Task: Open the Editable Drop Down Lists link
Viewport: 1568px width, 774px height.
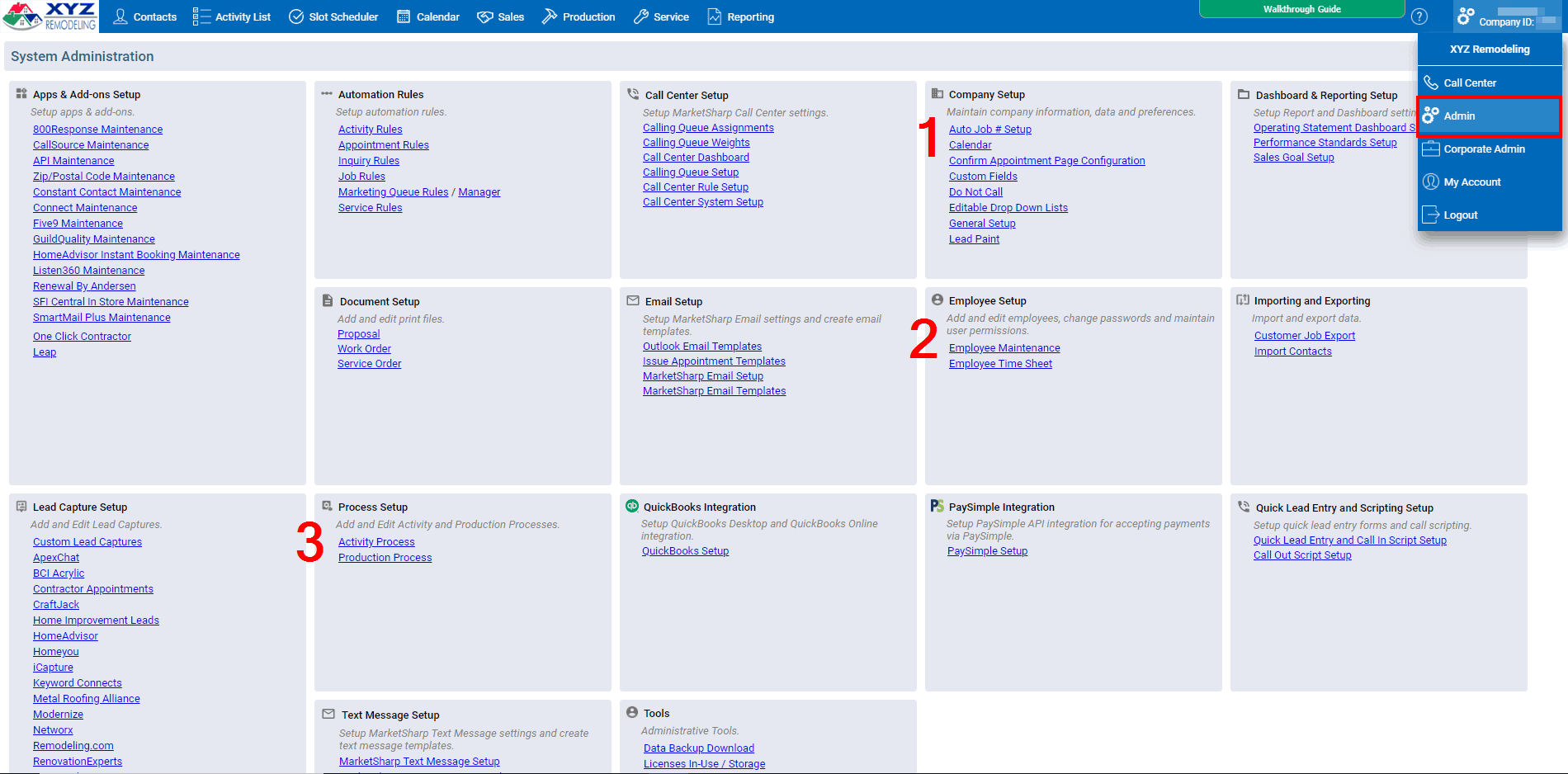Action: tap(1008, 208)
